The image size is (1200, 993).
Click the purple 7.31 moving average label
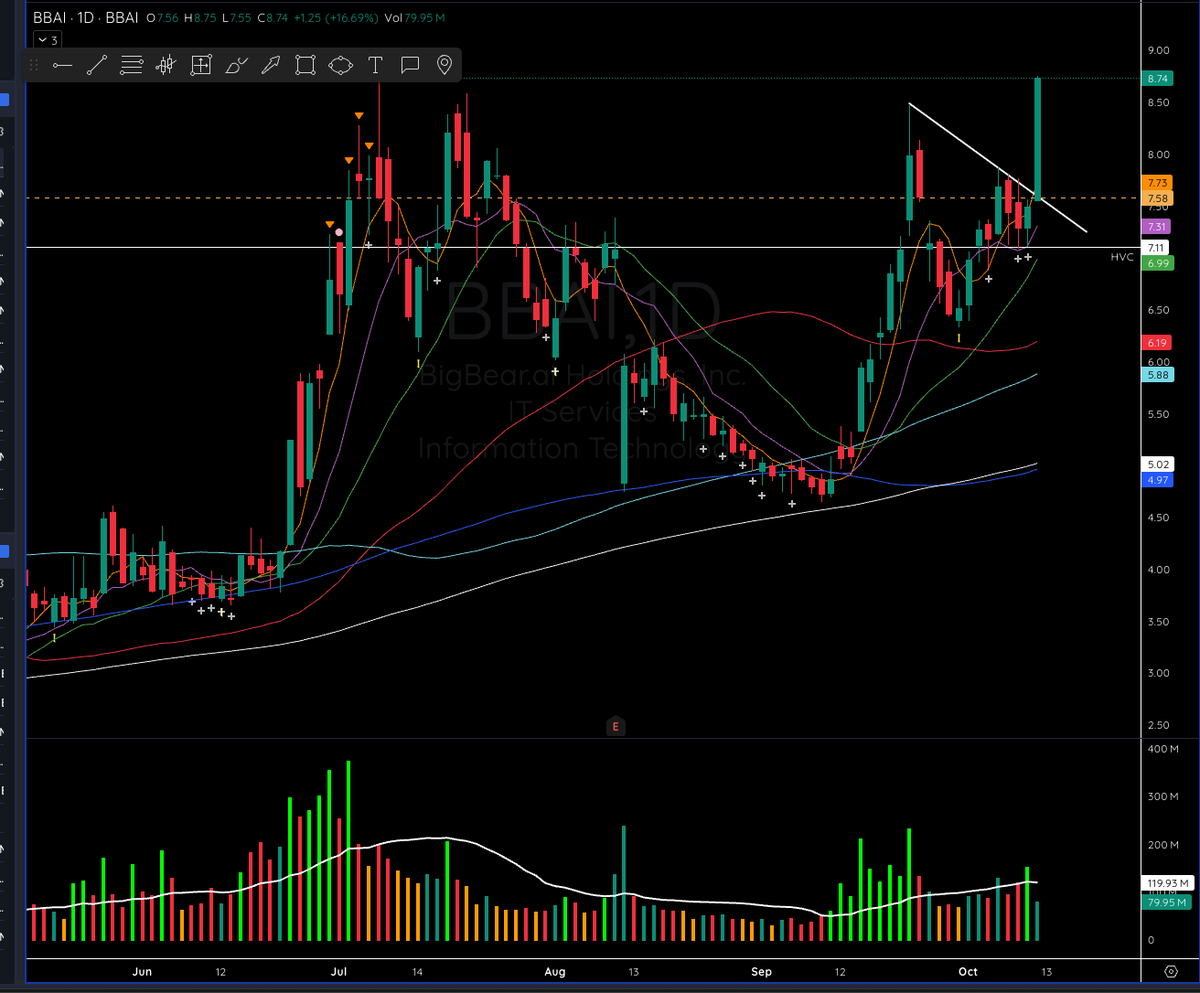(1157, 227)
